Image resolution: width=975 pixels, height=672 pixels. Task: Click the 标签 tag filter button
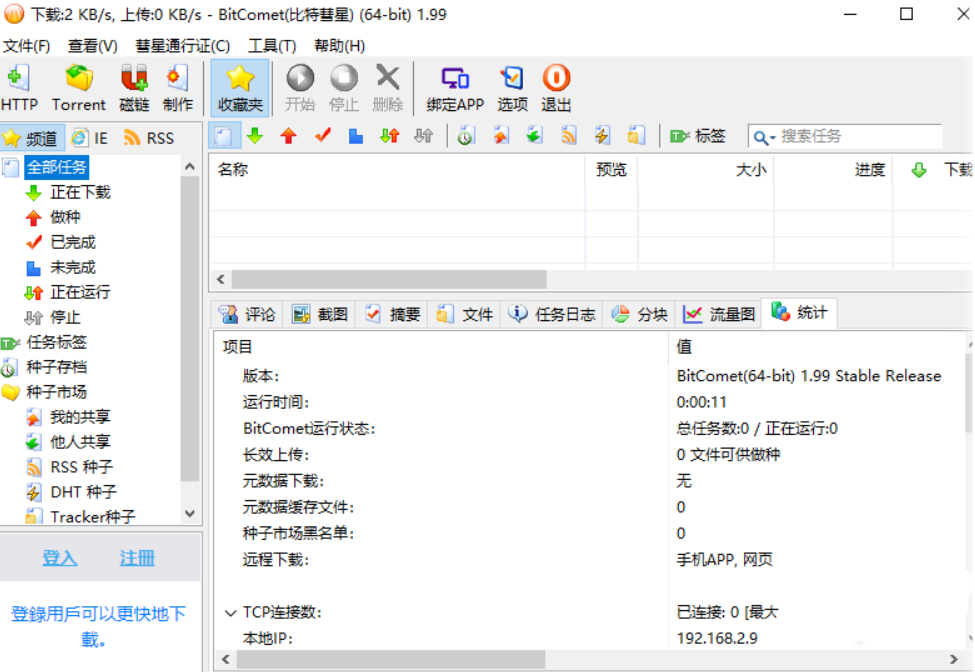coord(698,136)
